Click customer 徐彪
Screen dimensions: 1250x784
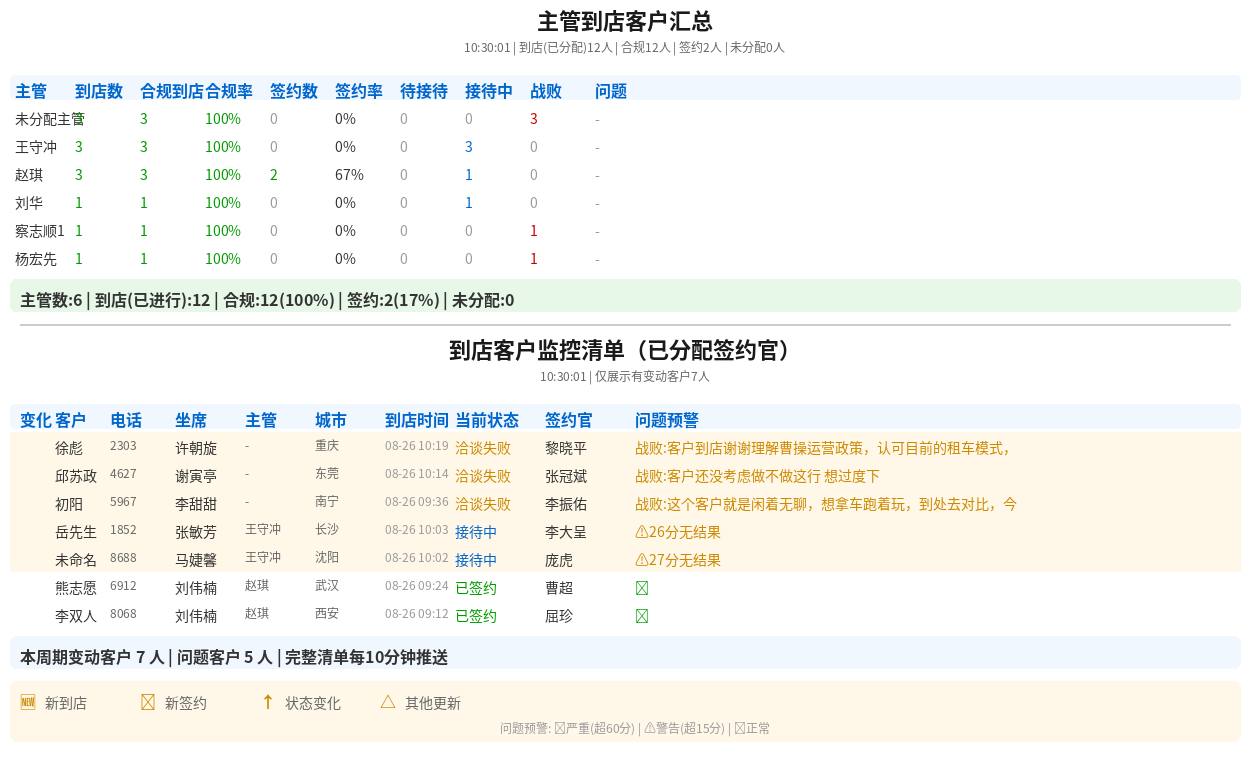click(x=69, y=448)
